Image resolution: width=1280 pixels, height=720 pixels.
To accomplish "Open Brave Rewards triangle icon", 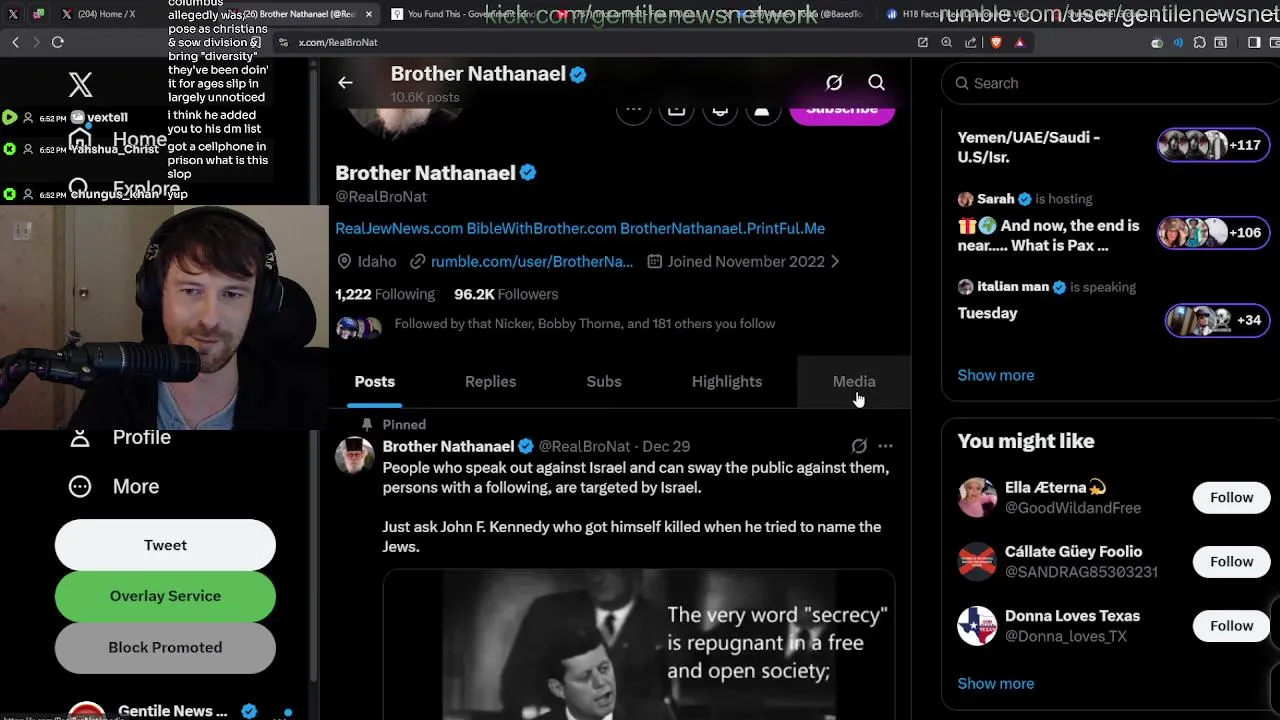I will point(1020,42).
